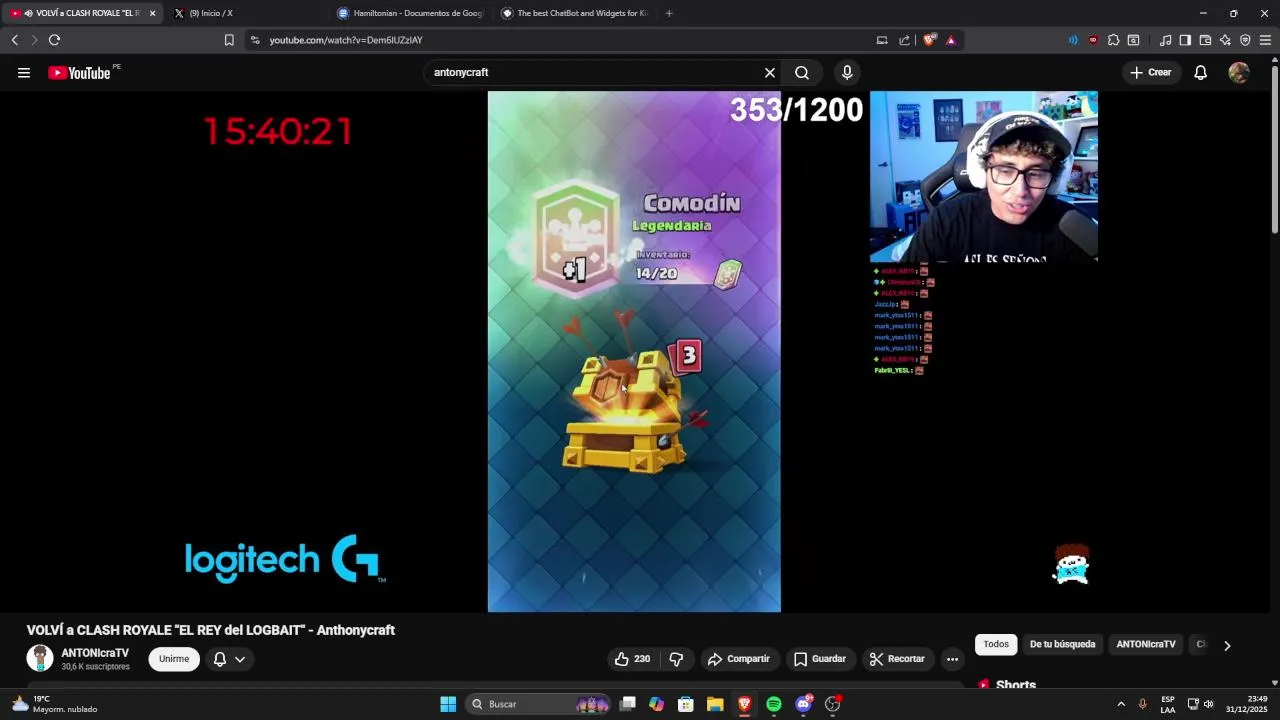Open the YouTube guide hamburger menu
Image resolution: width=1280 pixels, height=720 pixels.
point(24,72)
